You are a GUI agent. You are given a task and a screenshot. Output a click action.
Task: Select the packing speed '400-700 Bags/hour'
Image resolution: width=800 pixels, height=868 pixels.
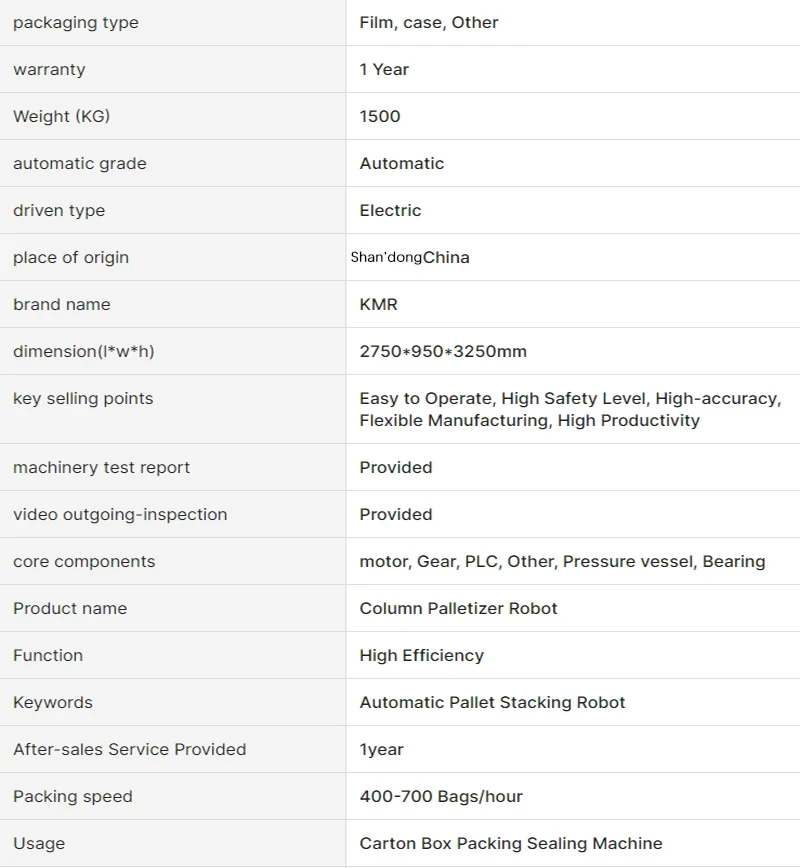point(441,797)
